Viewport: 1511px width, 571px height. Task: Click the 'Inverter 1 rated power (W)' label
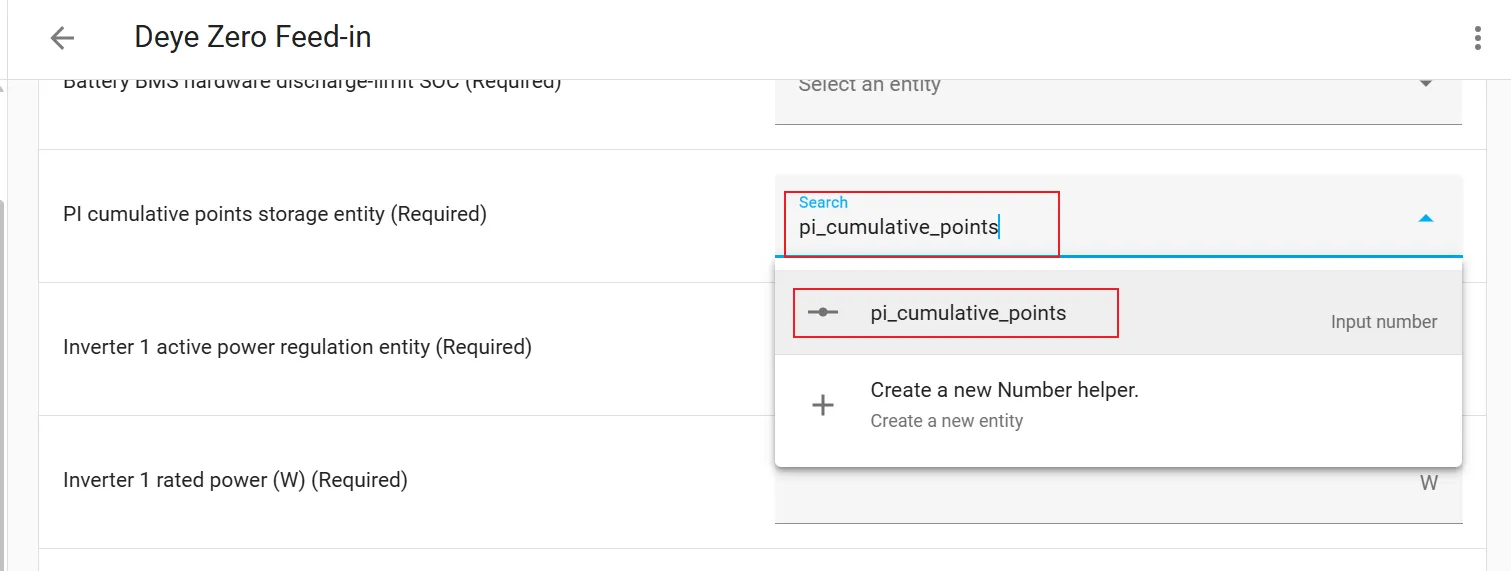[x=235, y=480]
